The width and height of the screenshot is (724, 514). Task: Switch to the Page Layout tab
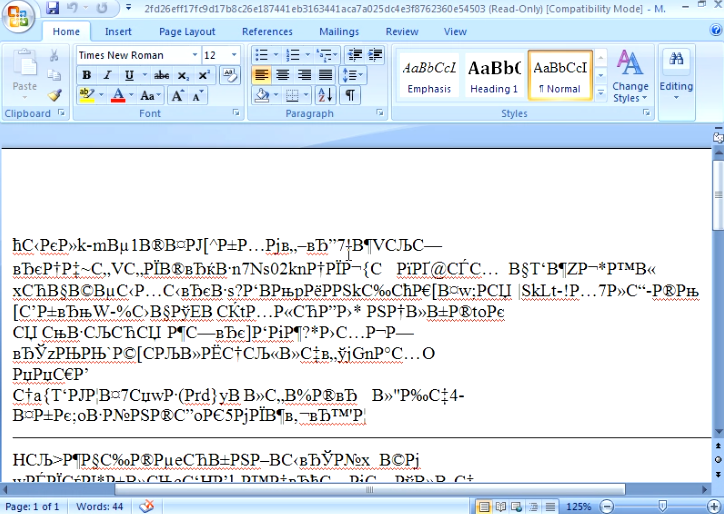pyautogui.click(x=186, y=32)
